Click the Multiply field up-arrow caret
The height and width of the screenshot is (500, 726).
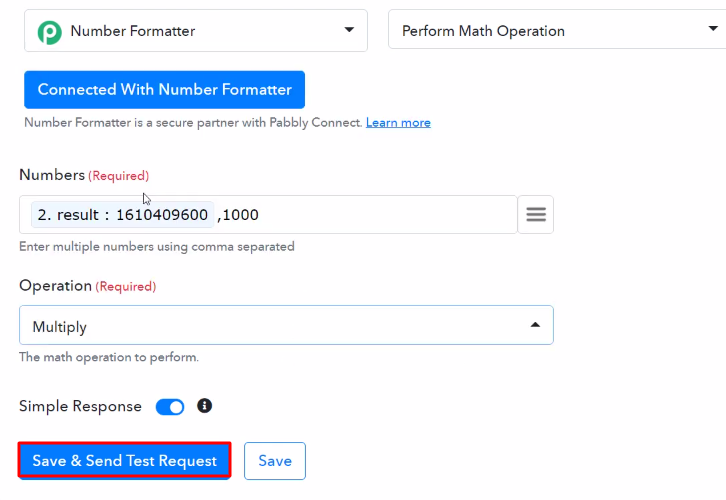click(x=535, y=325)
